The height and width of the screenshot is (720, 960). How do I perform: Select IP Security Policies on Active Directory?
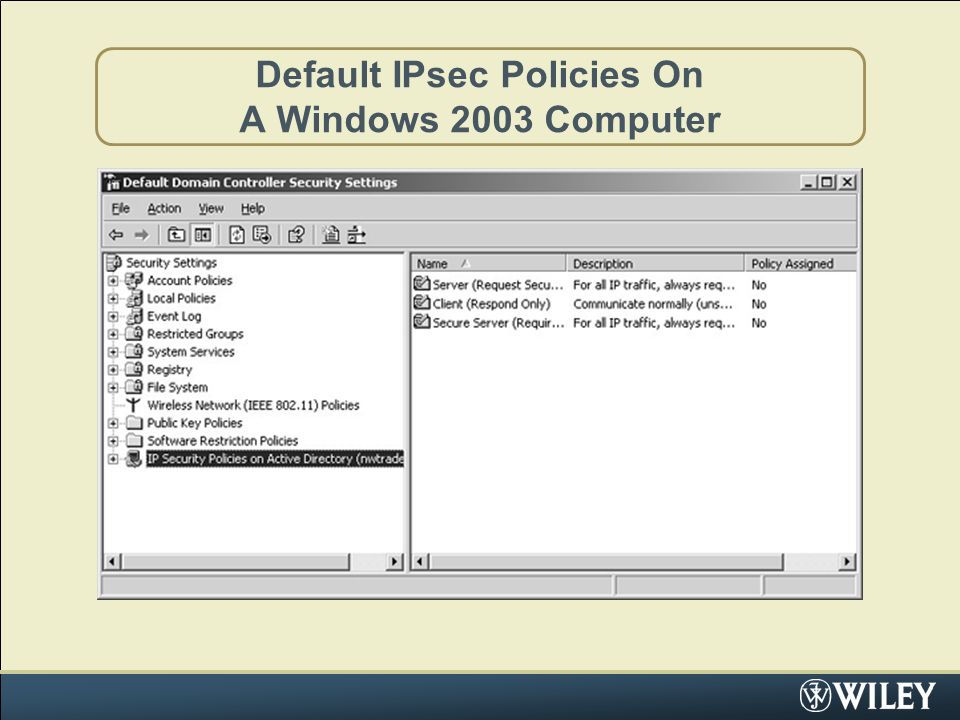(275, 459)
